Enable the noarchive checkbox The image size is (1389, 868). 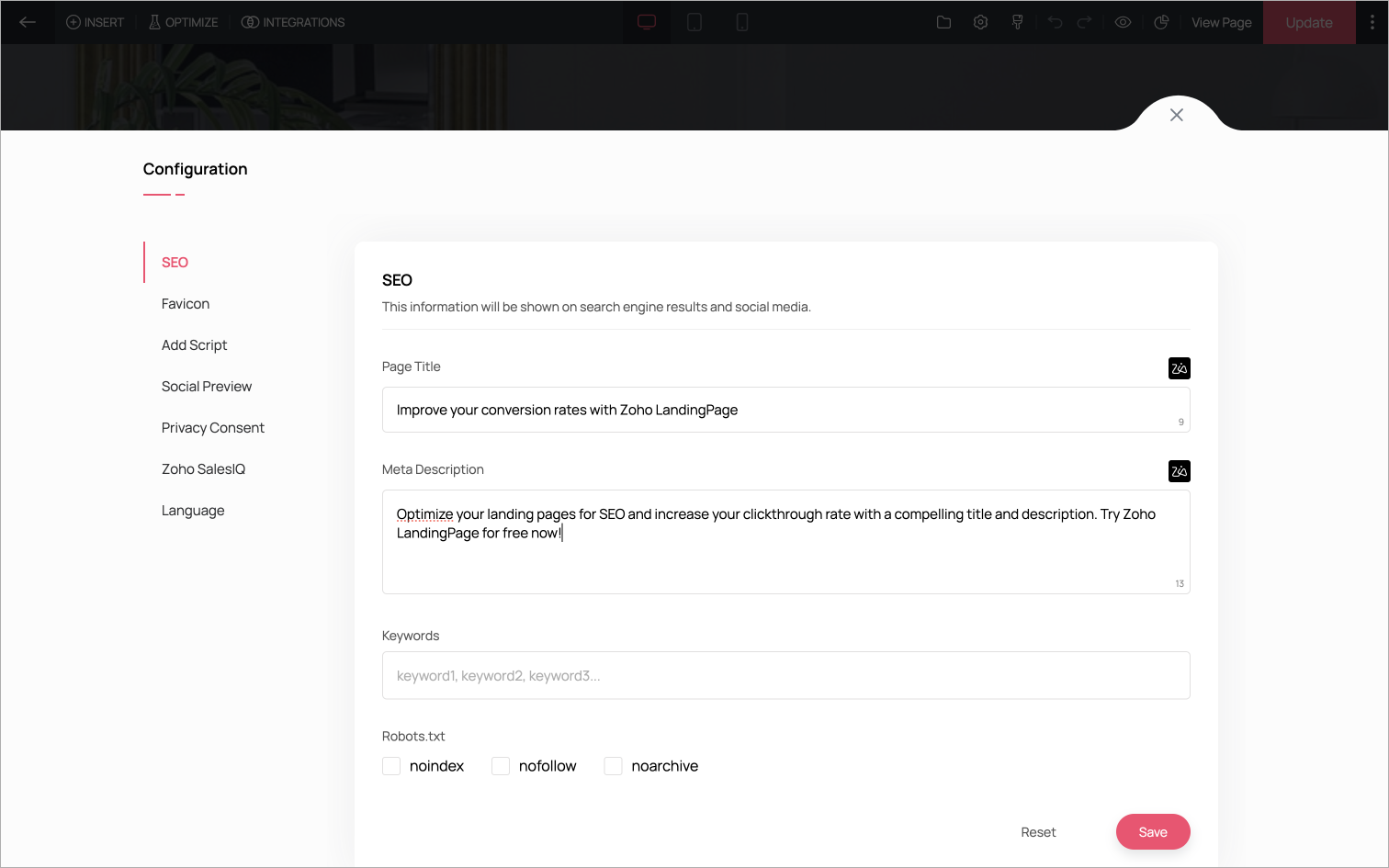pos(614,766)
